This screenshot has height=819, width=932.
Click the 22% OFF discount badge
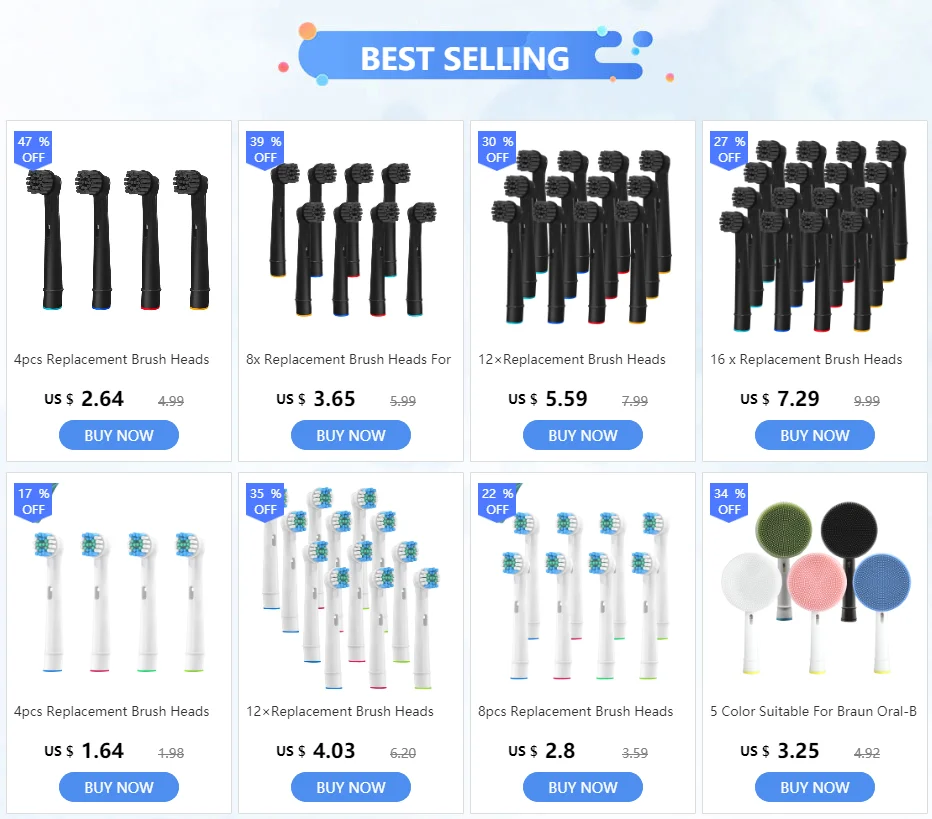(497, 502)
